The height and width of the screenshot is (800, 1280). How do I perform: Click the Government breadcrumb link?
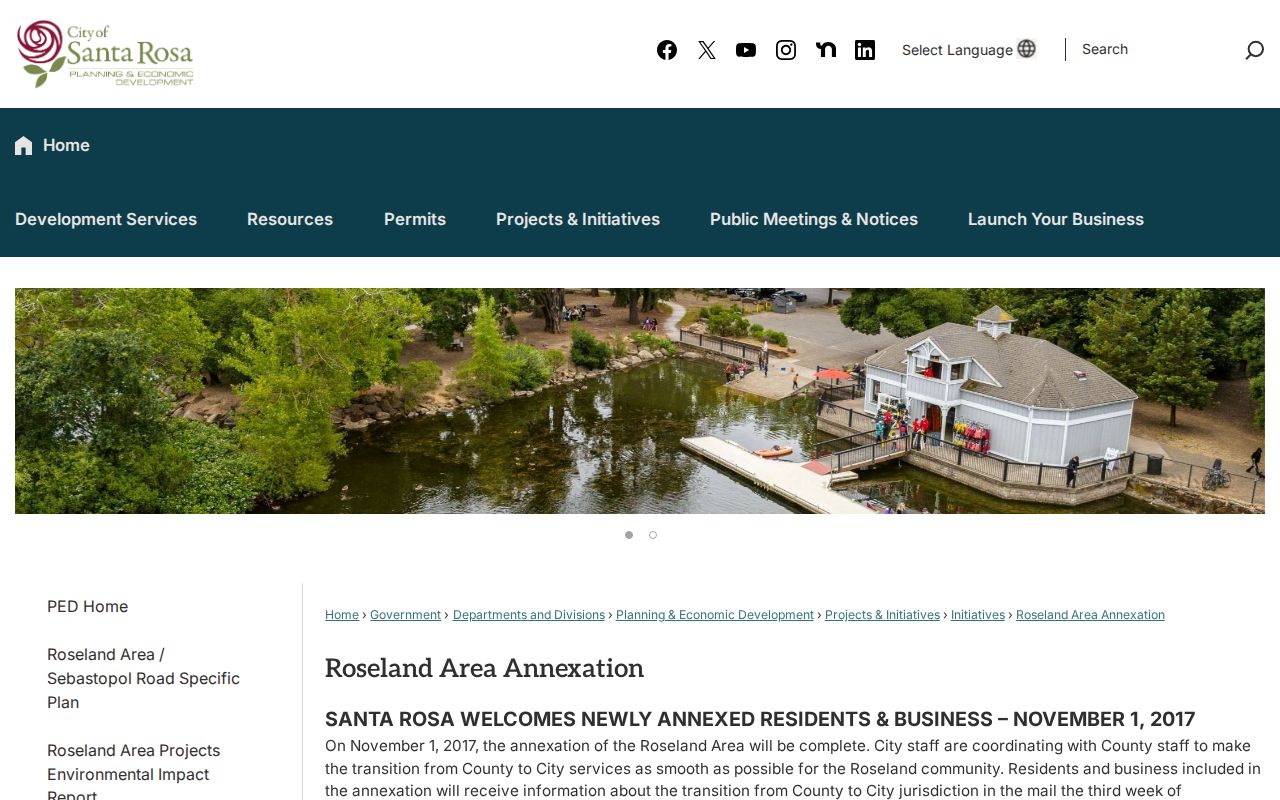click(x=405, y=615)
